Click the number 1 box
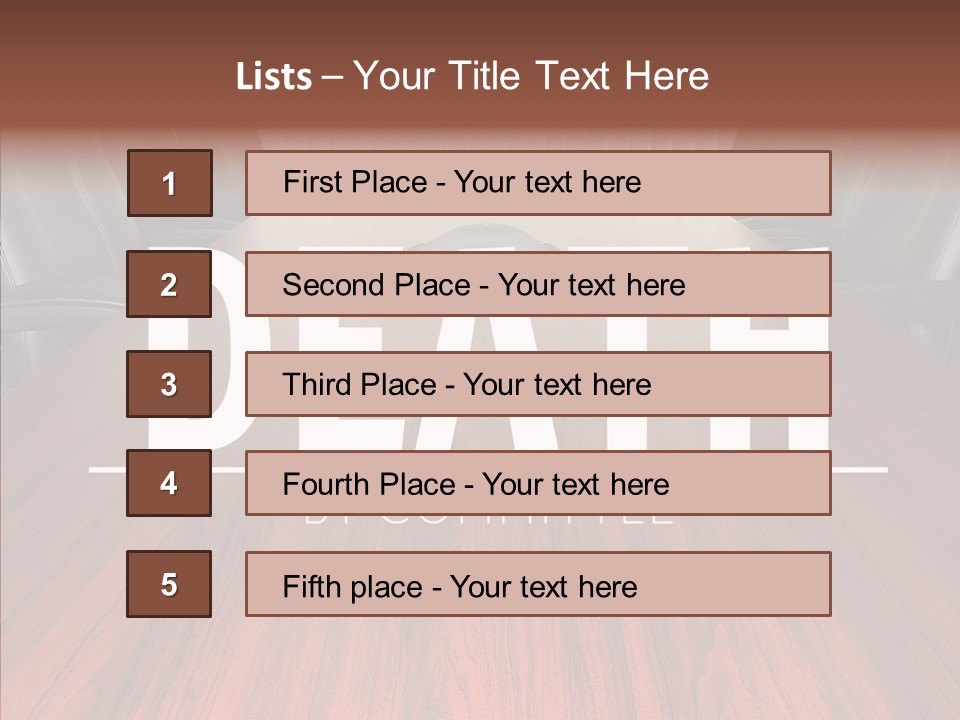Screen dimensions: 960x720 (170, 183)
